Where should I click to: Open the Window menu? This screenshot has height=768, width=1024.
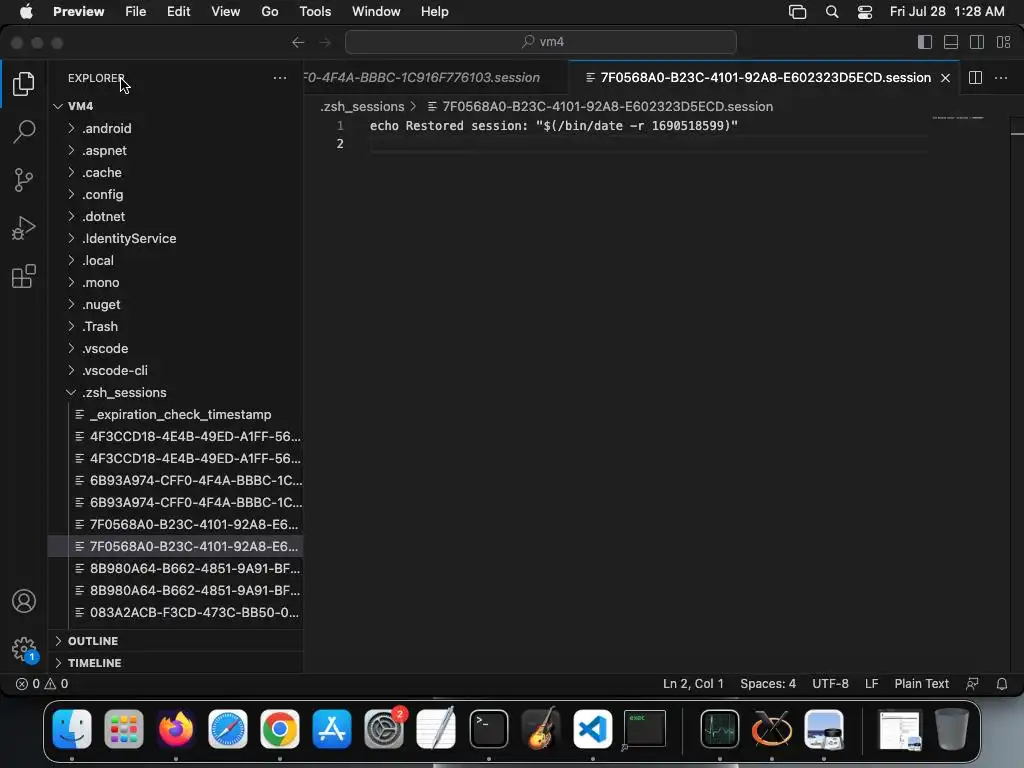pyautogui.click(x=376, y=12)
